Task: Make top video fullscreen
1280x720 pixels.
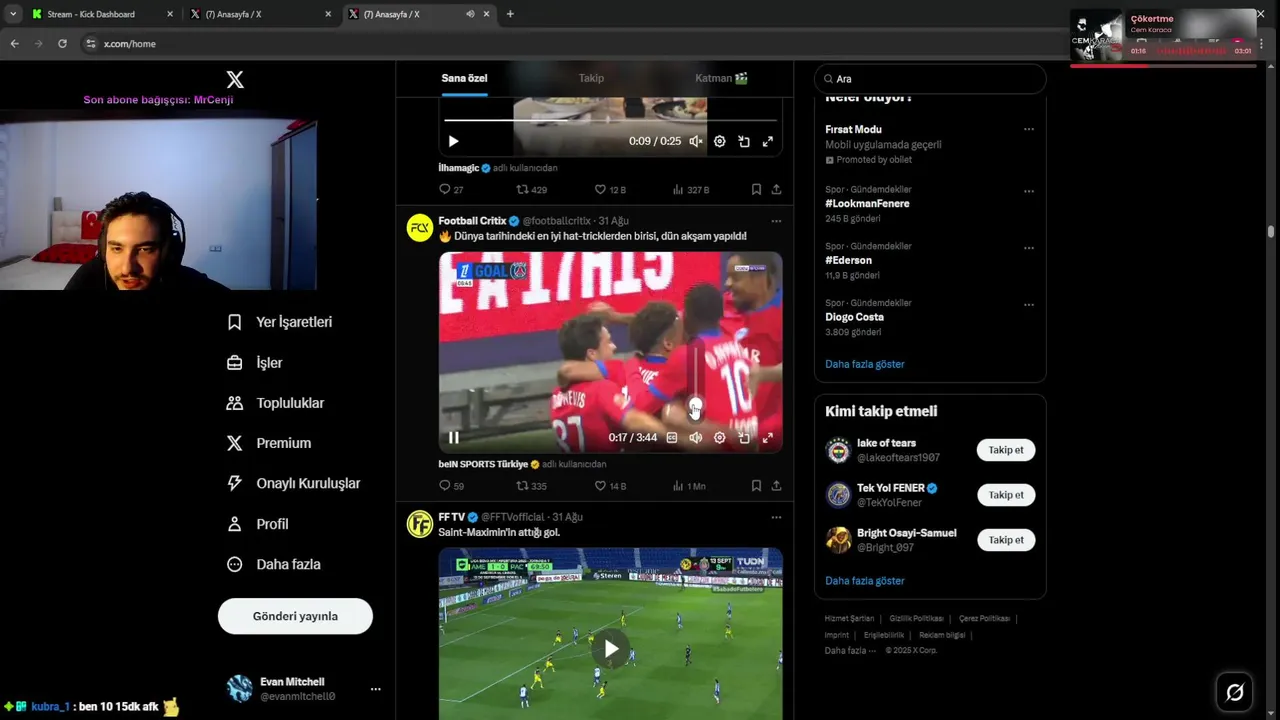Action: click(x=767, y=142)
